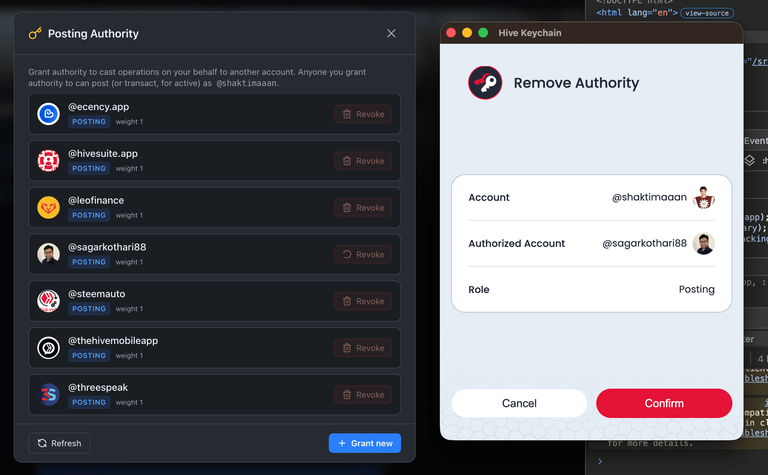
Task: Click the loading Revoke button for @sagarkothari88
Action: (363, 255)
